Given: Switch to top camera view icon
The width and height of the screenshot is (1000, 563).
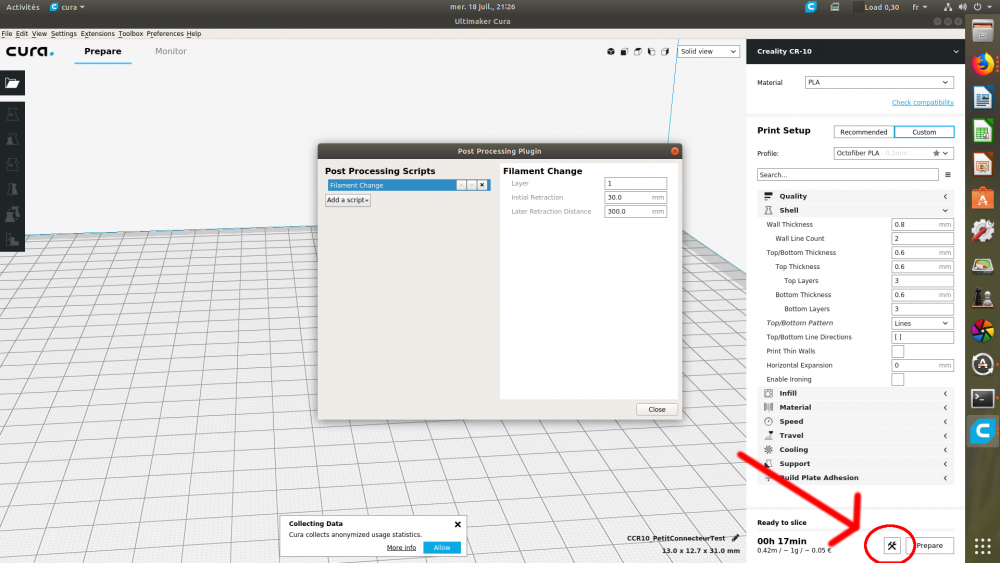Looking at the screenshot, I should coord(638,52).
